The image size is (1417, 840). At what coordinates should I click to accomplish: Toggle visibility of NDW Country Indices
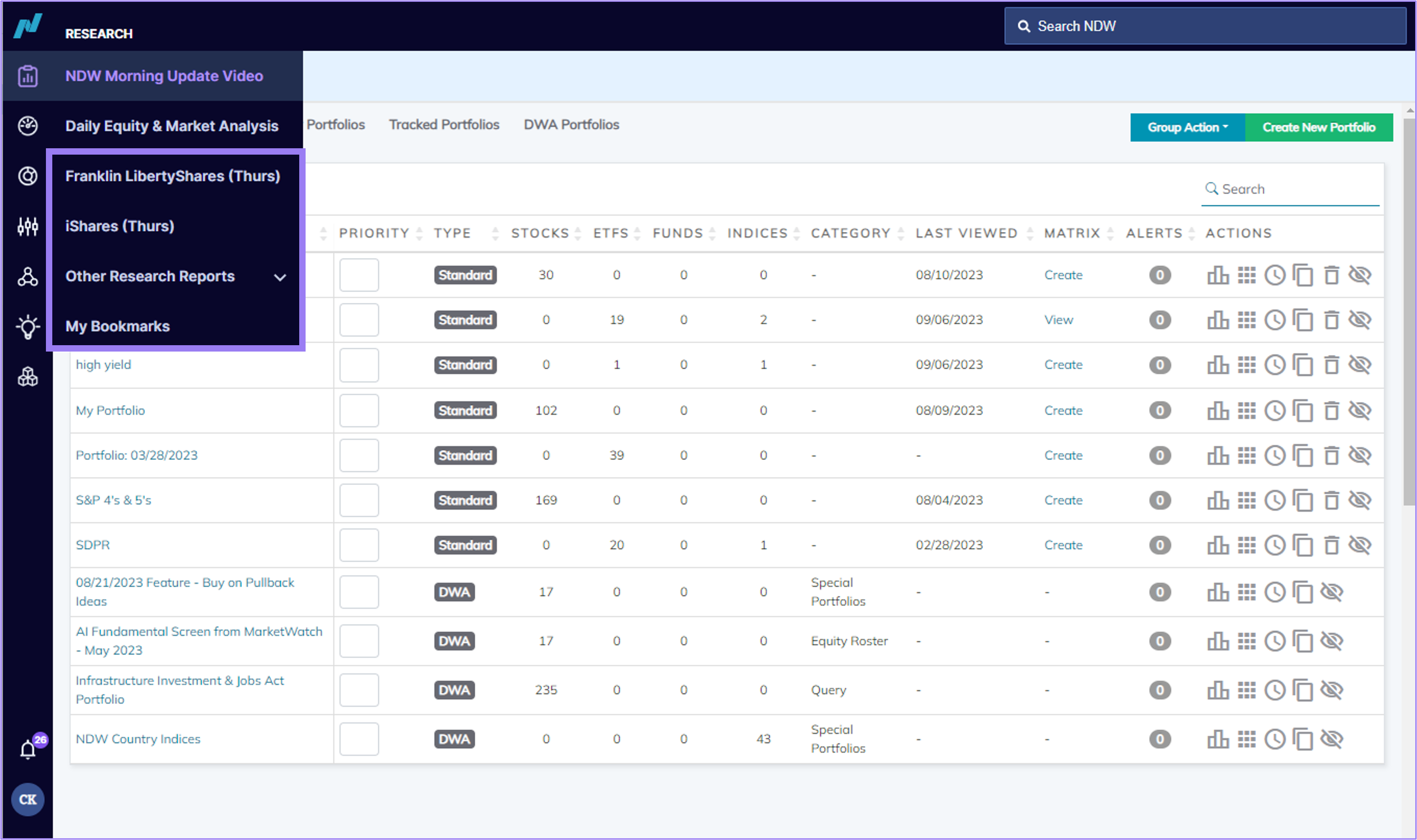[x=1332, y=739]
